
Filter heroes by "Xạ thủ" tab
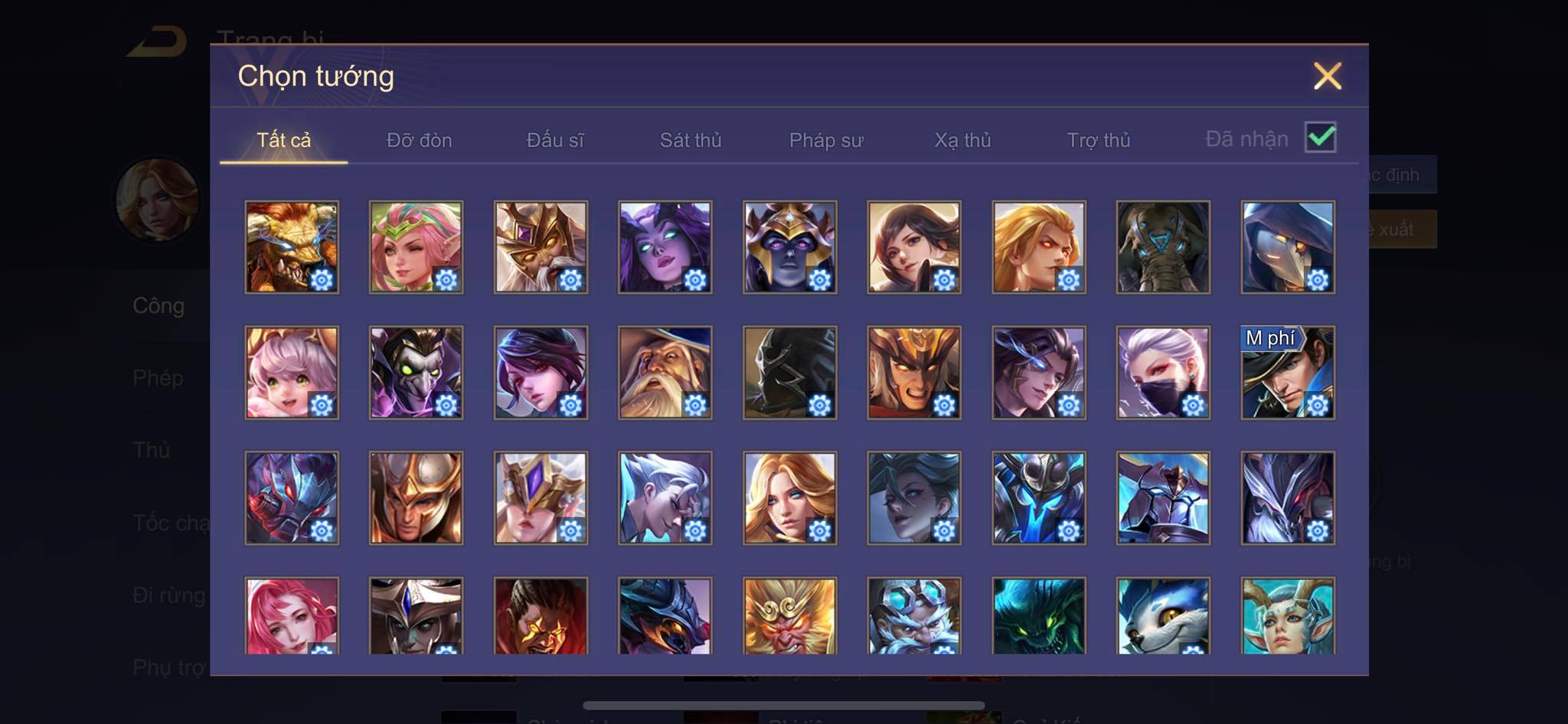pyautogui.click(x=962, y=140)
